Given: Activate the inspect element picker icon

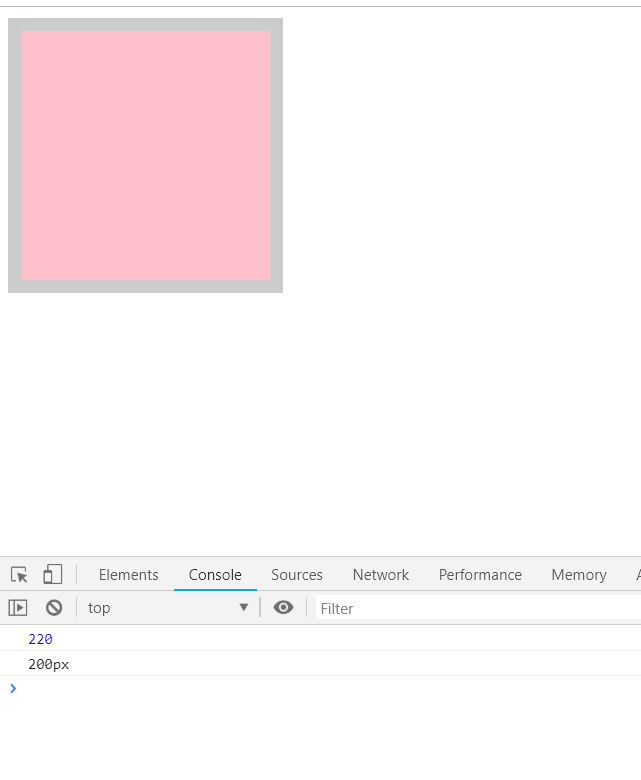Looking at the screenshot, I should [x=19, y=575].
